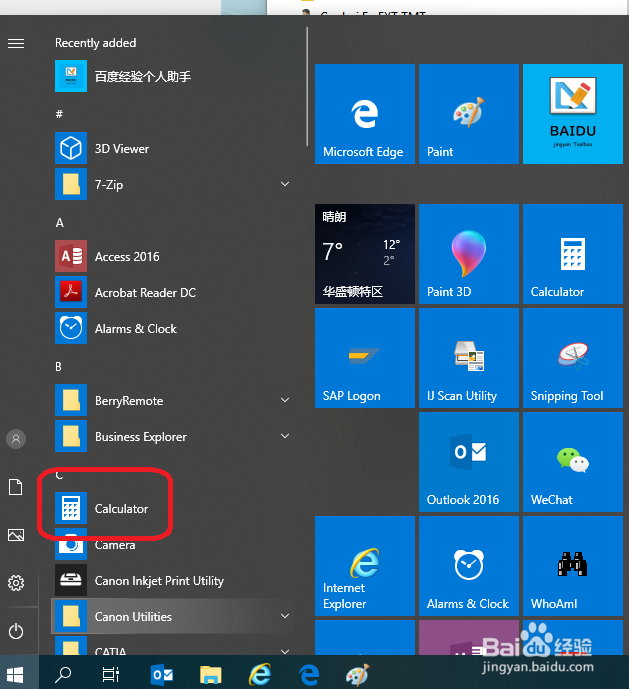
Task: Open the Outlook 2016 tile
Action: click(x=469, y=462)
